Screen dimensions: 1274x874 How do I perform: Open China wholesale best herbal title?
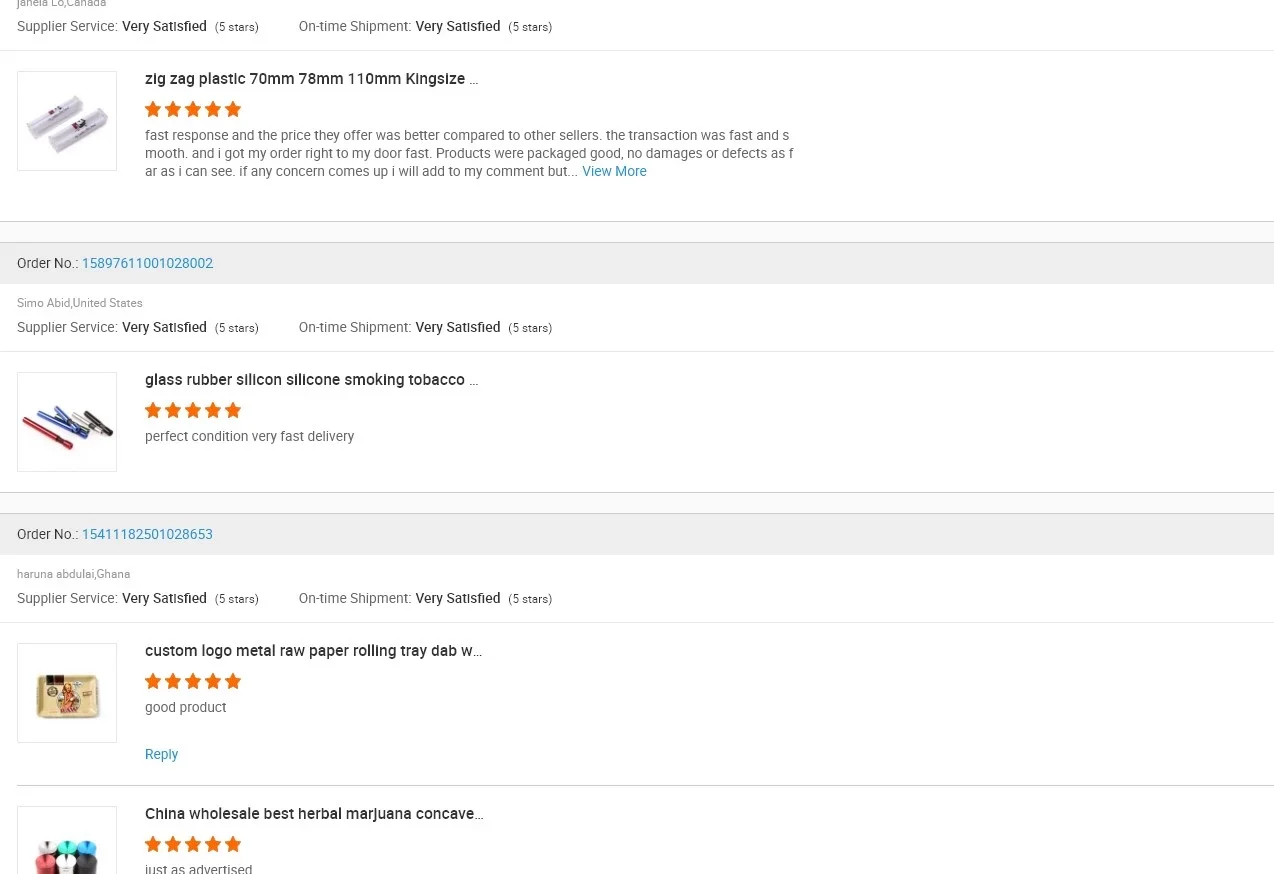pos(314,814)
